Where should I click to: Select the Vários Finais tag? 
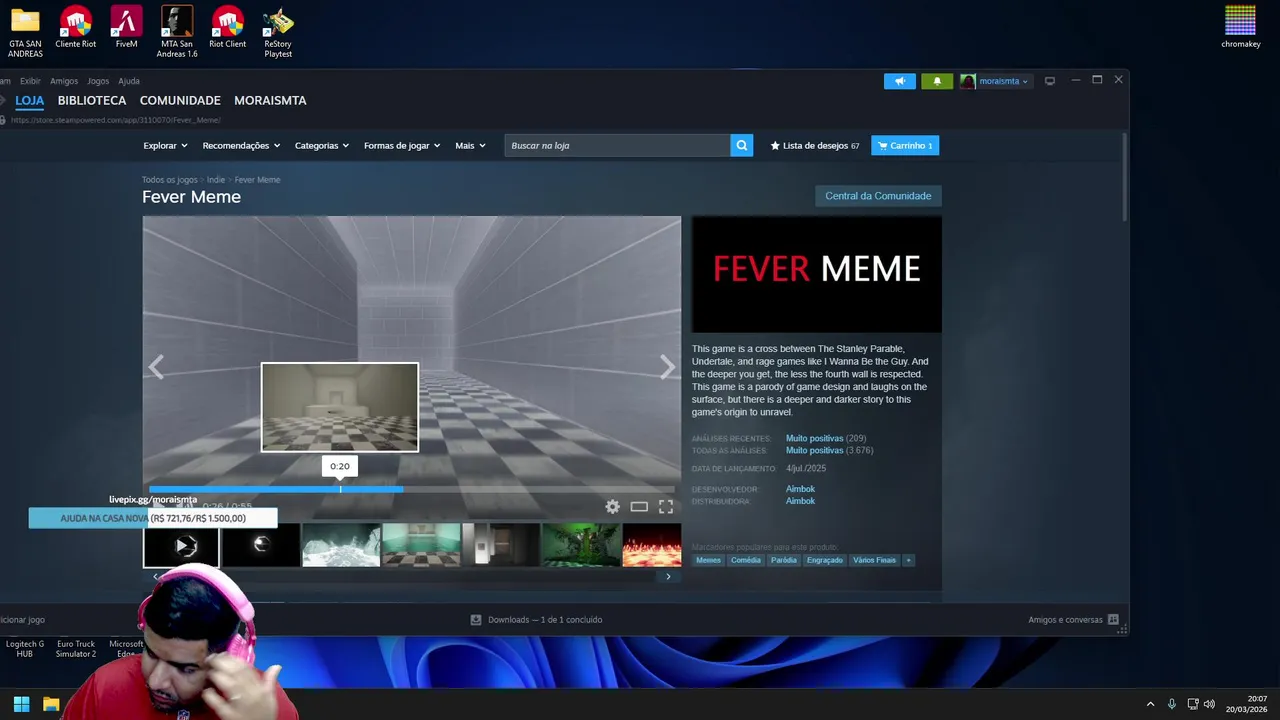pos(875,560)
